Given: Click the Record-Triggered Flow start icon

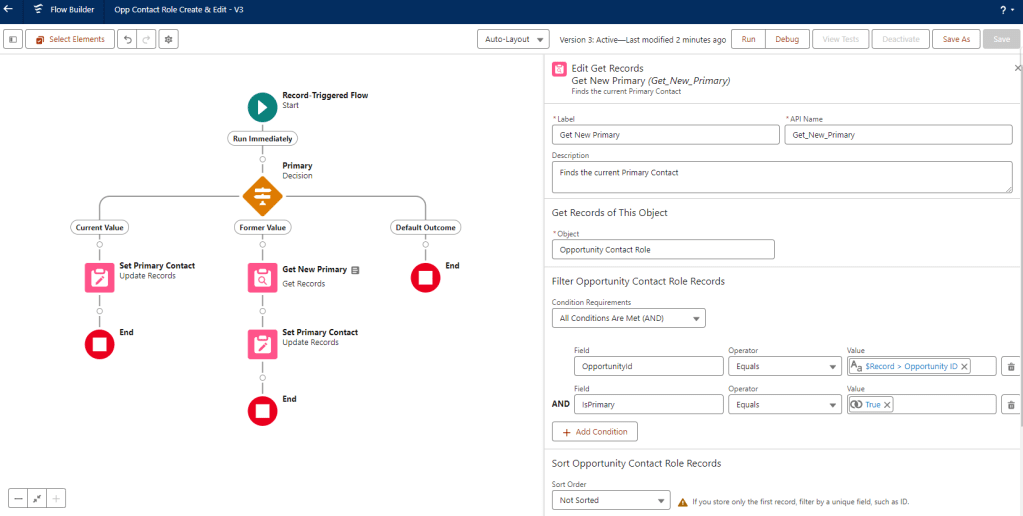Looking at the screenshot, I should 262,107.
